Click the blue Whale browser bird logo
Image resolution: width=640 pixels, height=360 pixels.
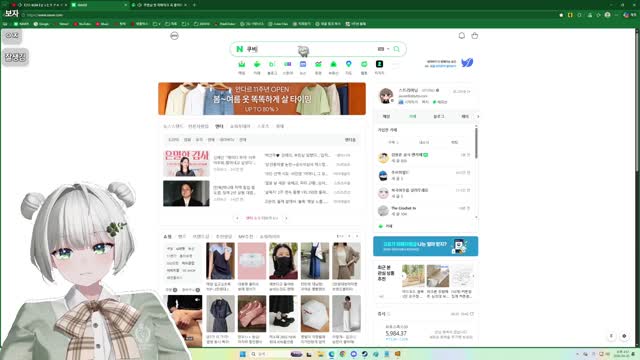[x=467, y=62]
